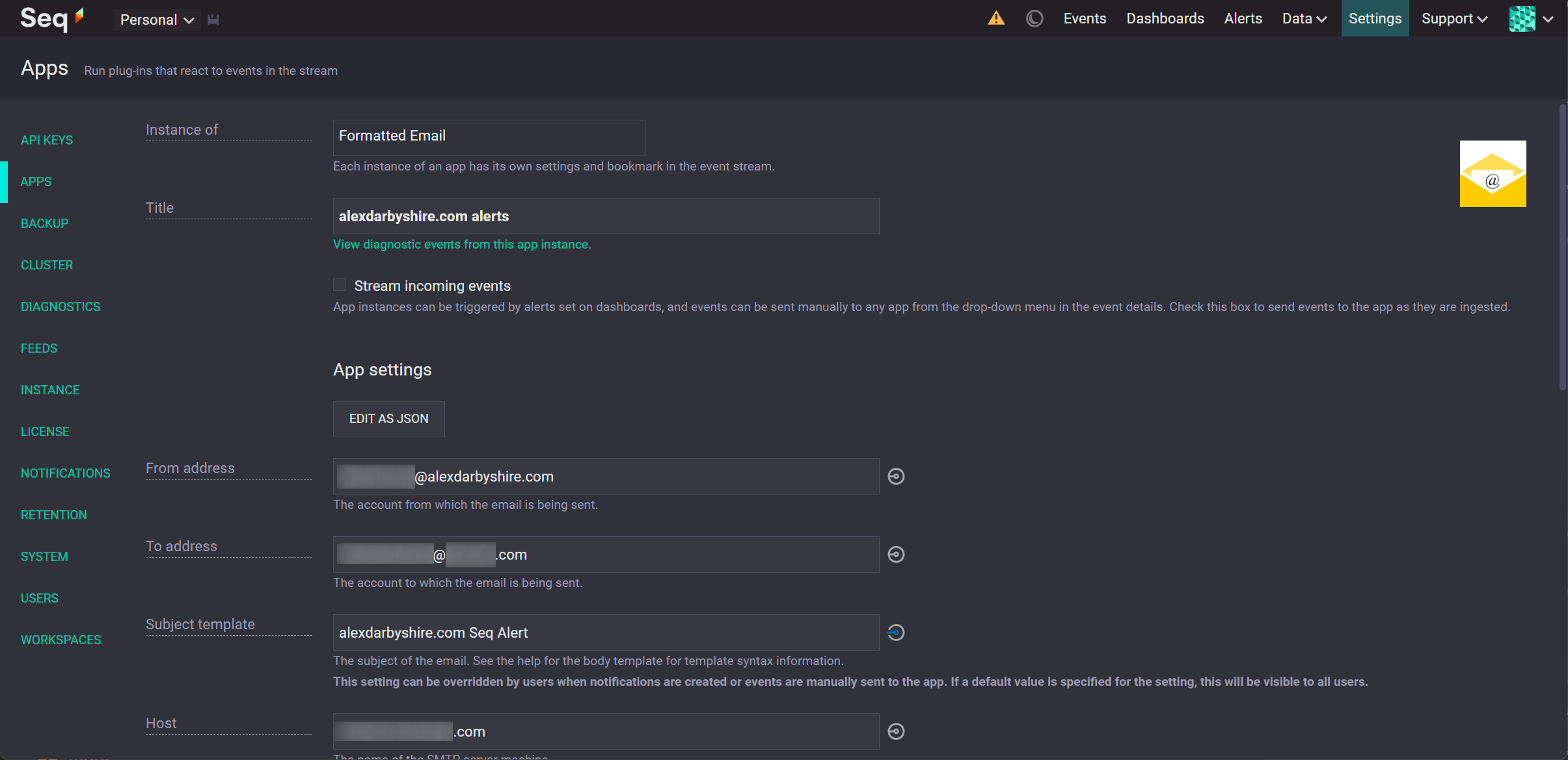Viewport: 1568px width, 760px height.
Task: Click the Title input field
Action: pos(606,216)
